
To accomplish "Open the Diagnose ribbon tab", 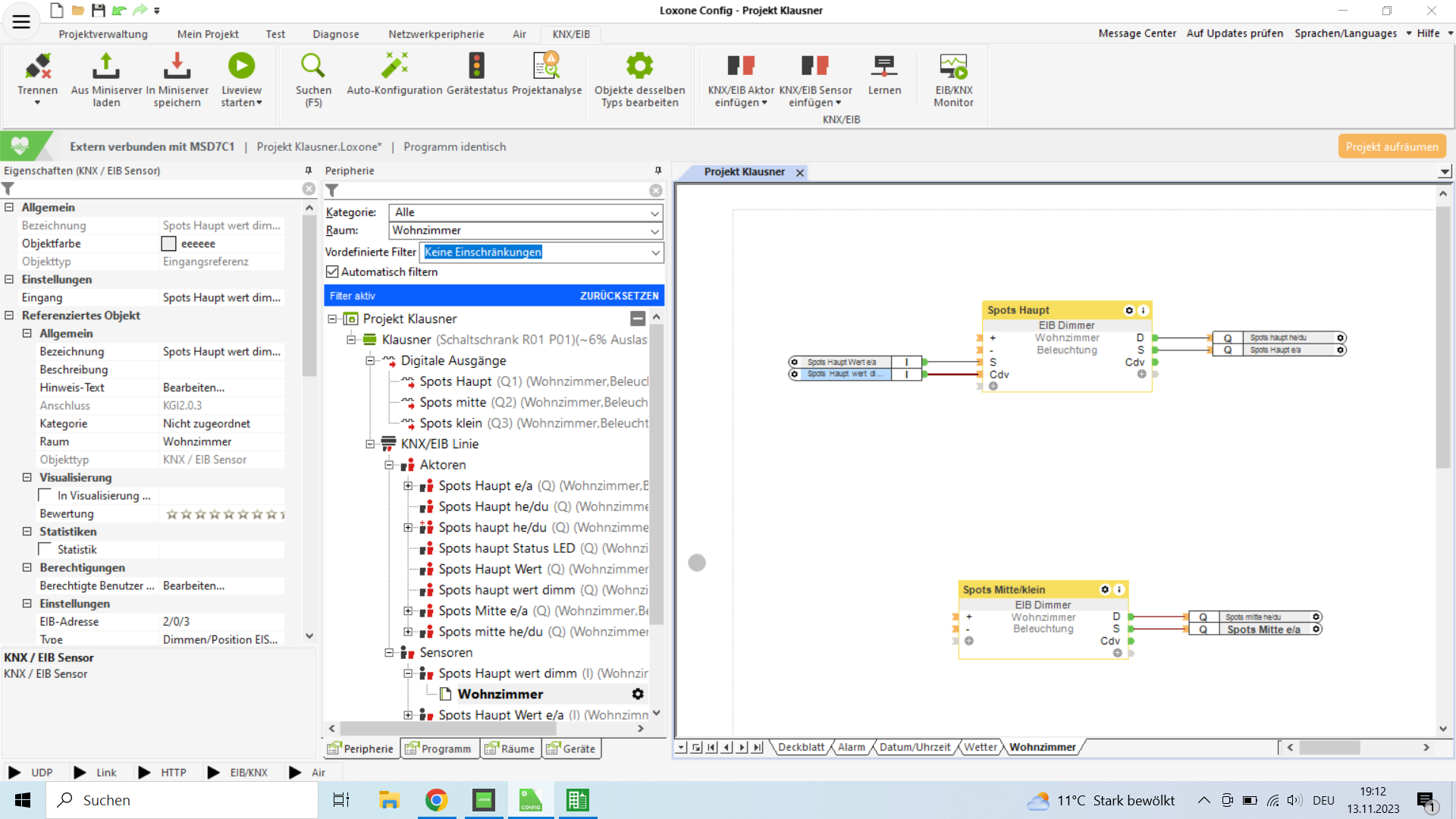I will [335, 34].
